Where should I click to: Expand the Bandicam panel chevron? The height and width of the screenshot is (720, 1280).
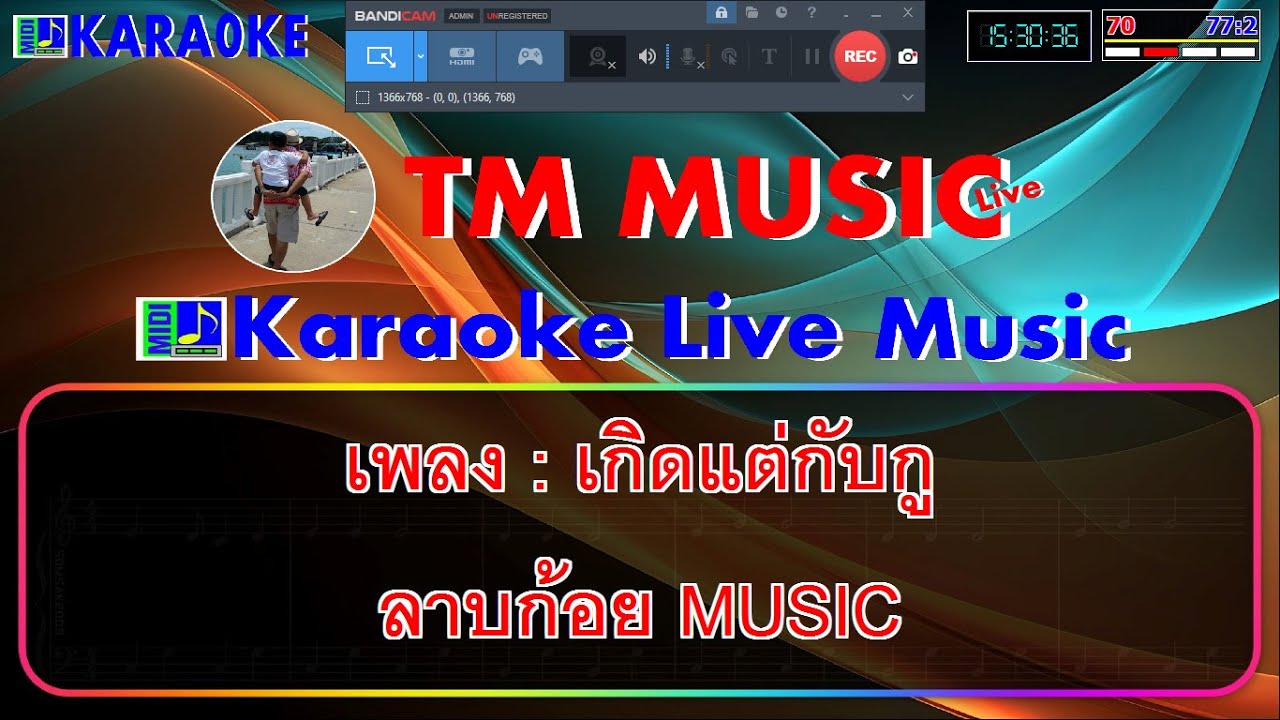pos(908,97)
